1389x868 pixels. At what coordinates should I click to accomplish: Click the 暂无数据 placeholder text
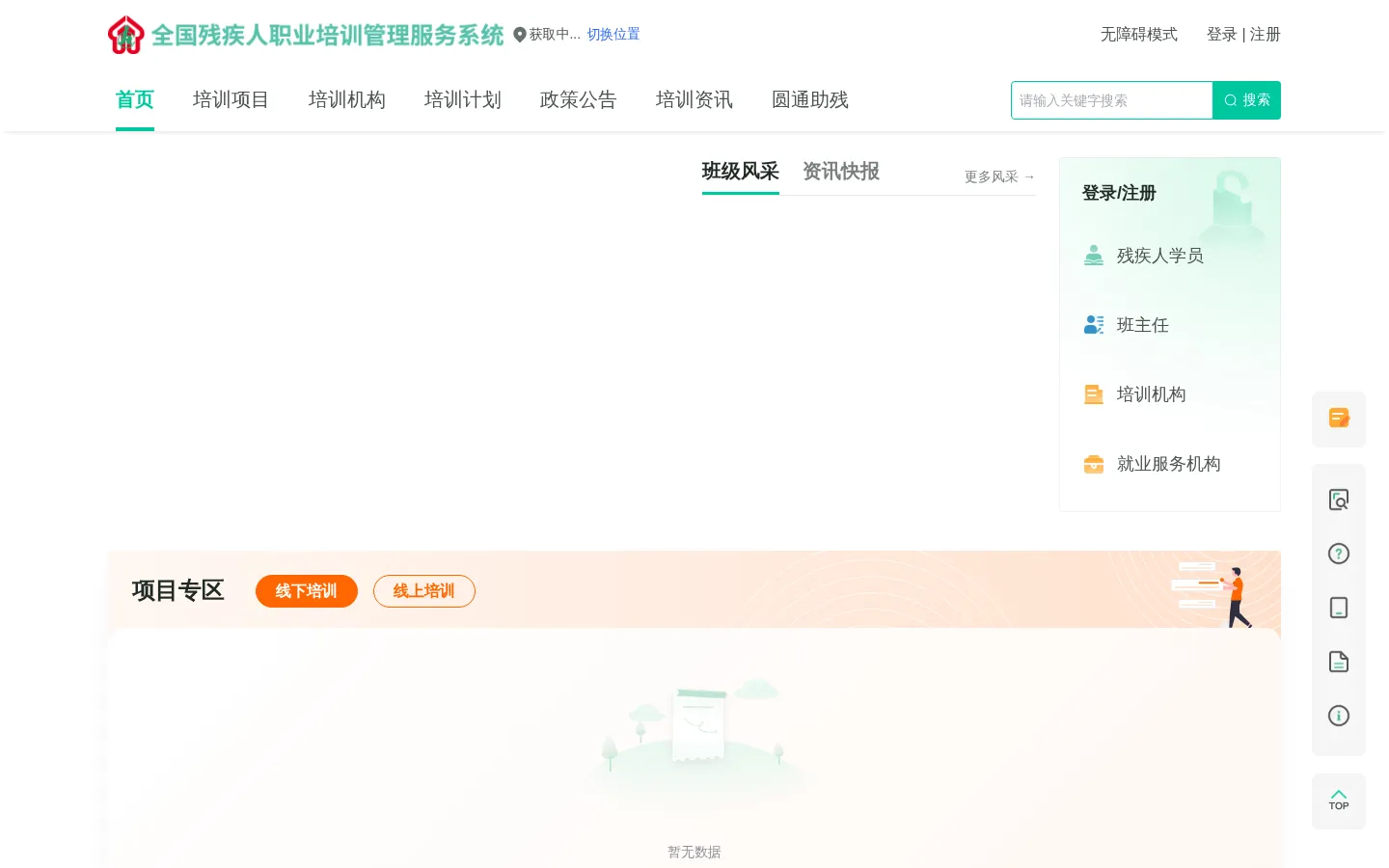pyautogui.click(x=694, y=853)
